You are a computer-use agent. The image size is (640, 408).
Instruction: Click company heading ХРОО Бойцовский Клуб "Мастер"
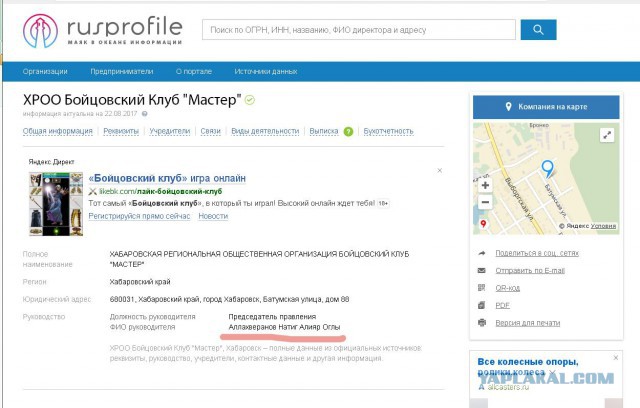(x=132, y=100)
